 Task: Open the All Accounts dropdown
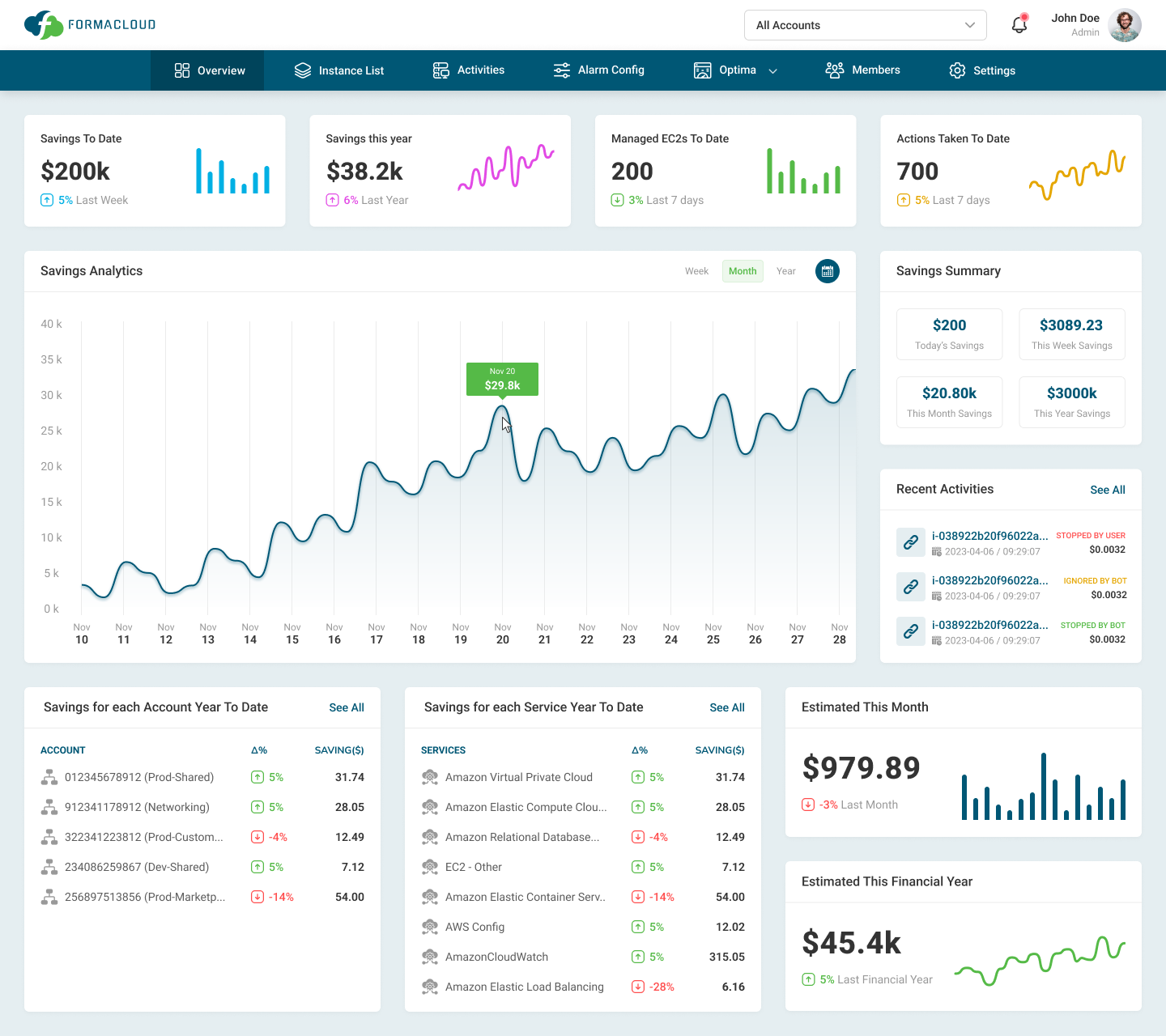pyautogui.click(x=865, y=25)
